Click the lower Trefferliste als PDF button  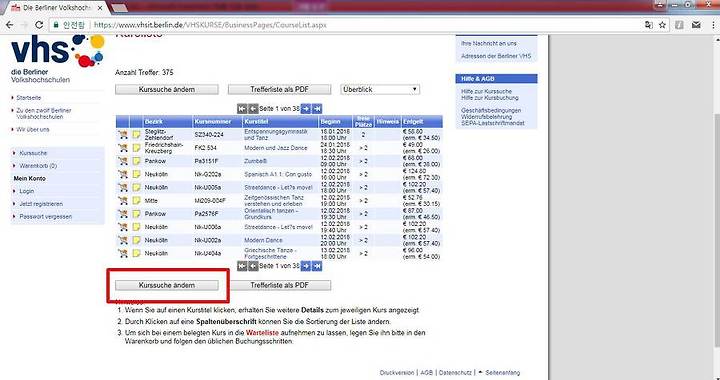(x=279, y=285)
